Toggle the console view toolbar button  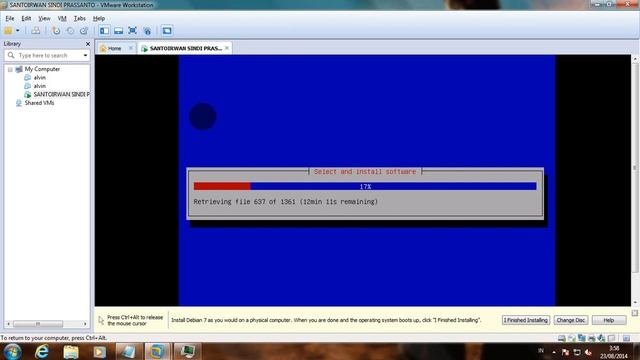point(167,31)
